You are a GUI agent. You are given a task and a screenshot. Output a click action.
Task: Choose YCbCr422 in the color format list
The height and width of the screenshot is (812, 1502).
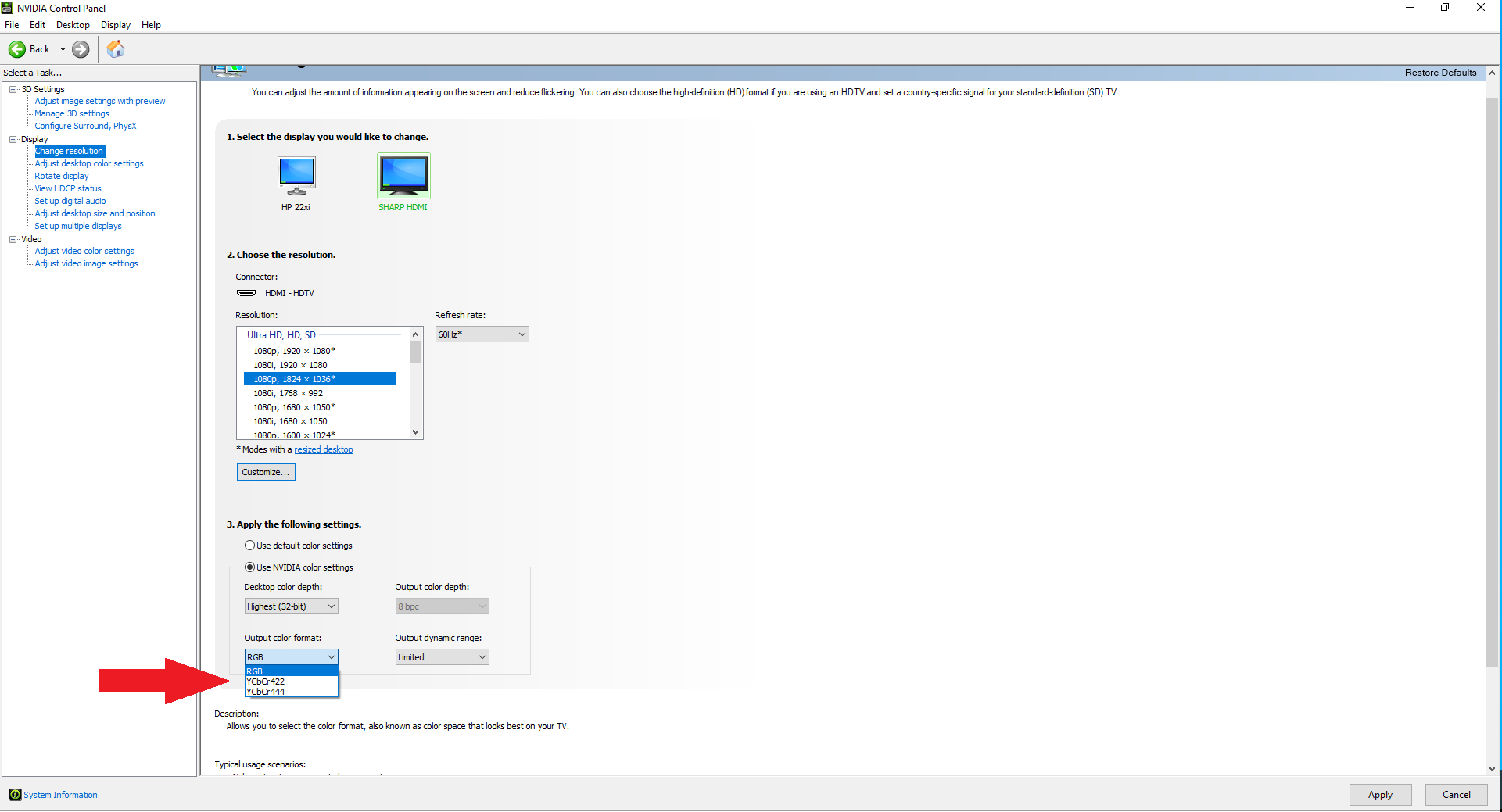tap(291, 681)
